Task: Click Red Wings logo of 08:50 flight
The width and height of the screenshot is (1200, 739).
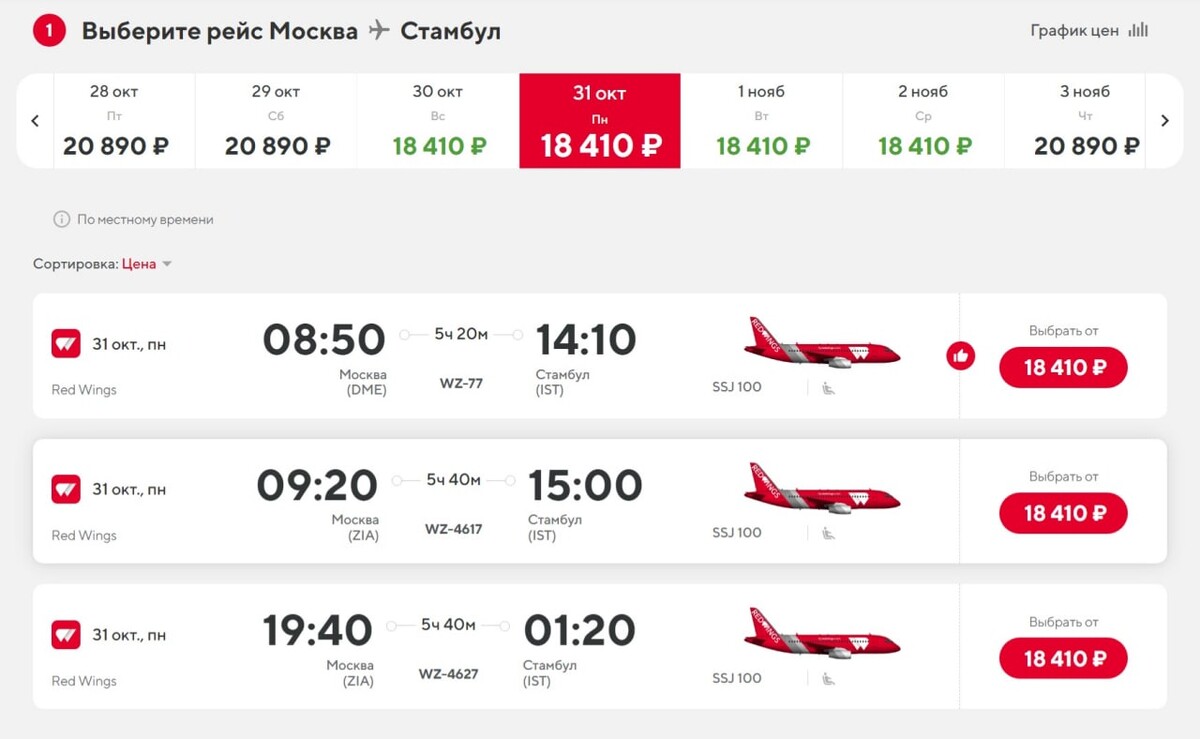Action: (x=66, y=344)
